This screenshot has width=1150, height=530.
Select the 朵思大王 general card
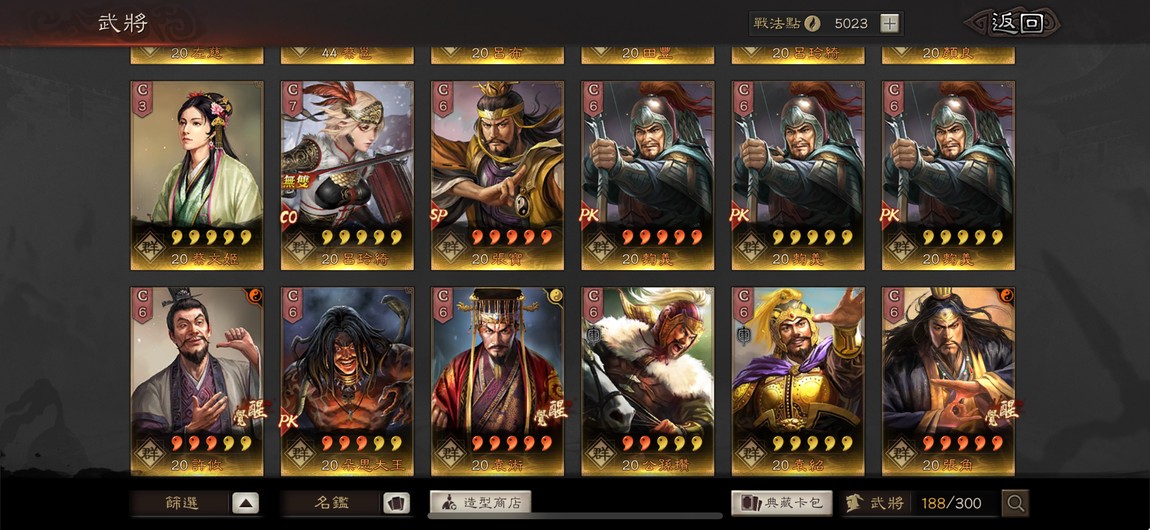(x=347, y=381)
